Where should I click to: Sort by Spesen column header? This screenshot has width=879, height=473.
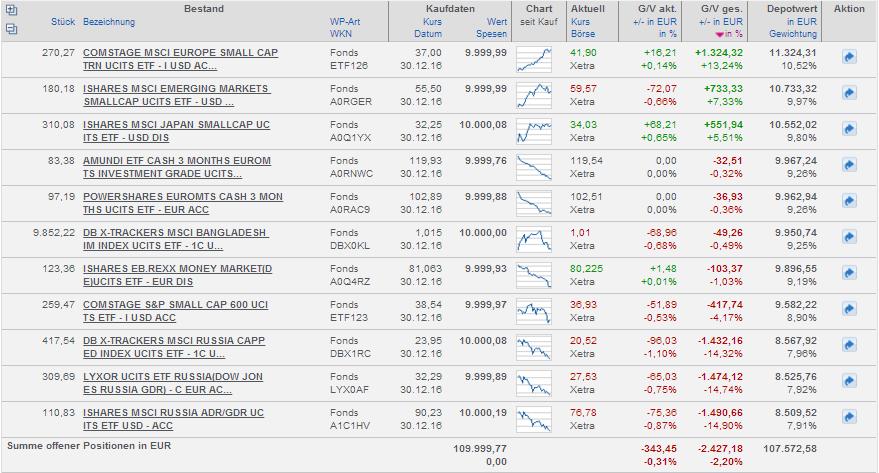492,34
